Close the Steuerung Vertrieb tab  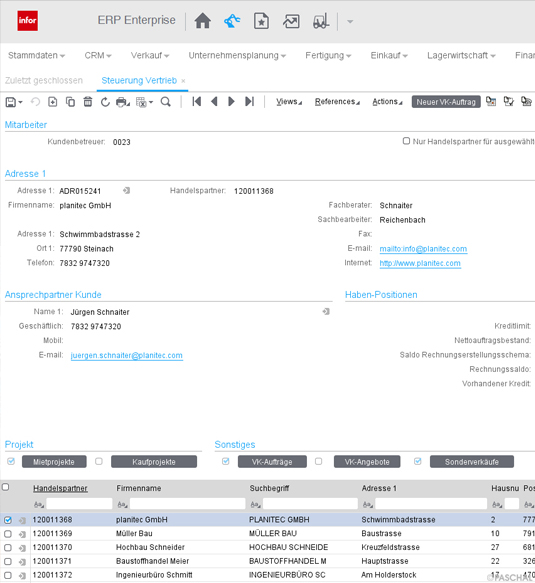[183, 81]
